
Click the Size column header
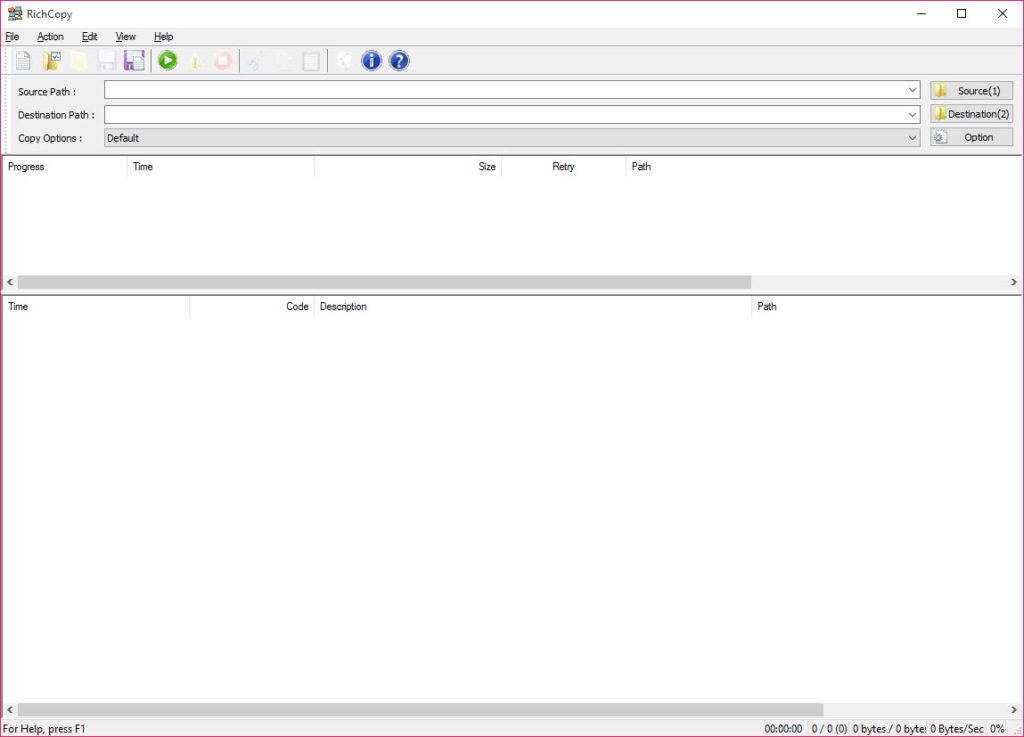point(408,166)
